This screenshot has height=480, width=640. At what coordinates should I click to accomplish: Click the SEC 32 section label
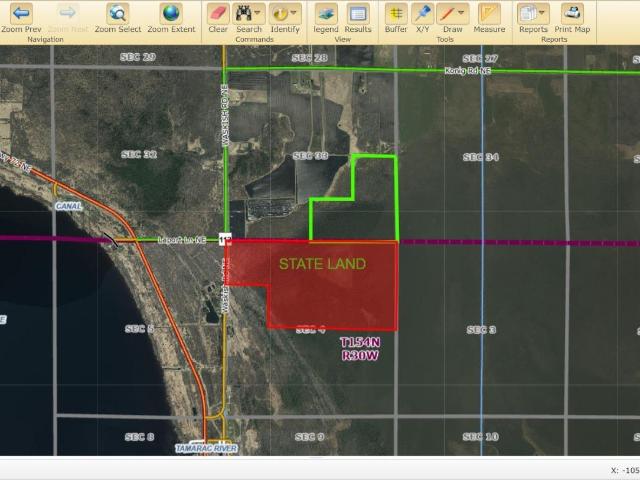(x=139, y=154)
